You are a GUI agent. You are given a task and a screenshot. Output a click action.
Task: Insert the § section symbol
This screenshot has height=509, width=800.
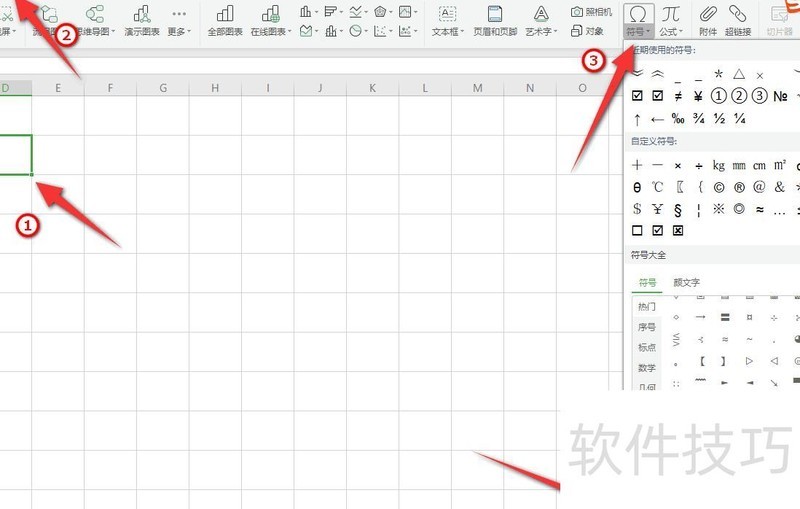pyautogui.click(x=678, y=210)
